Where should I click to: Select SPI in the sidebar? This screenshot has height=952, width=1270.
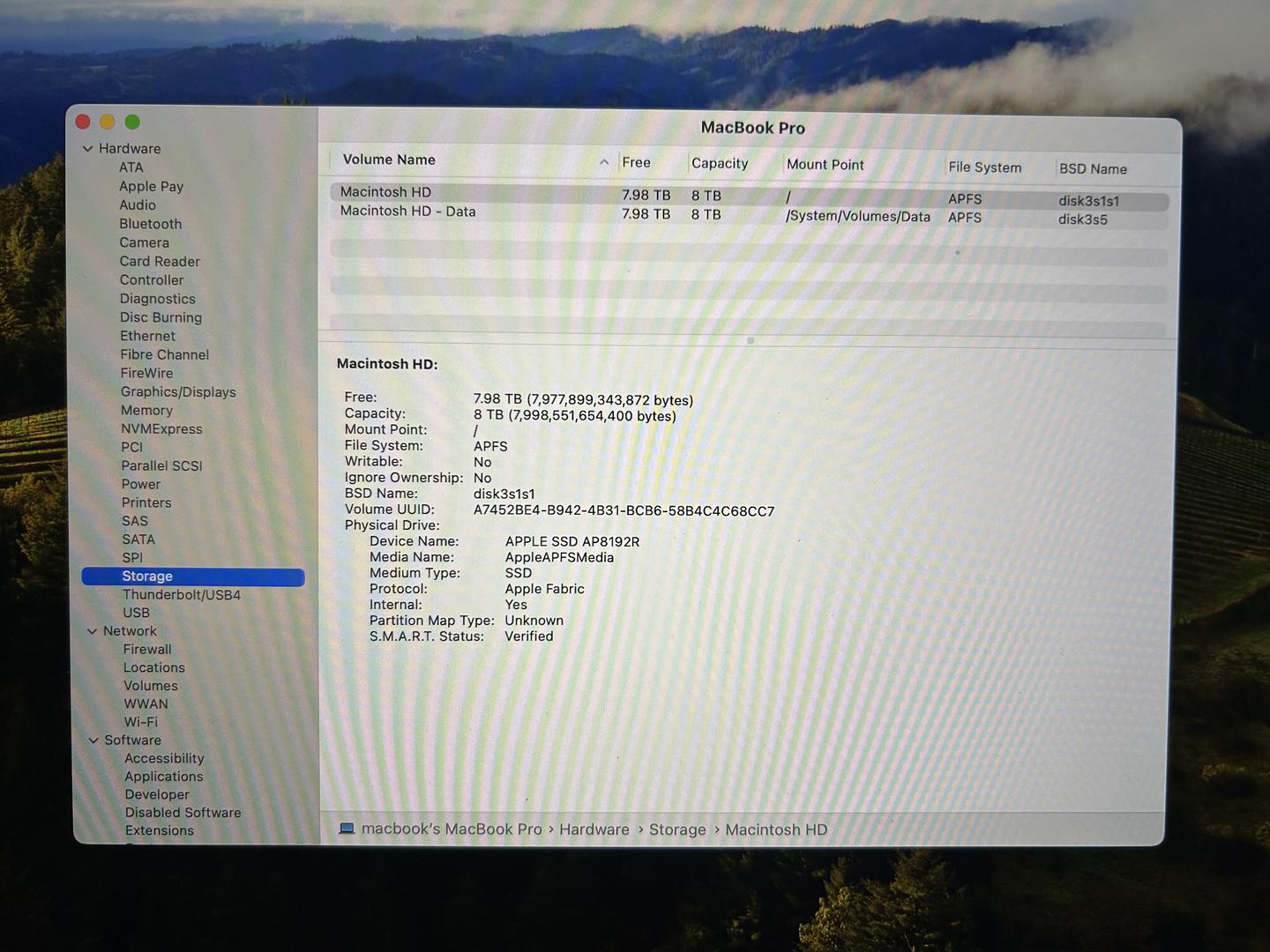click(132, 558)
